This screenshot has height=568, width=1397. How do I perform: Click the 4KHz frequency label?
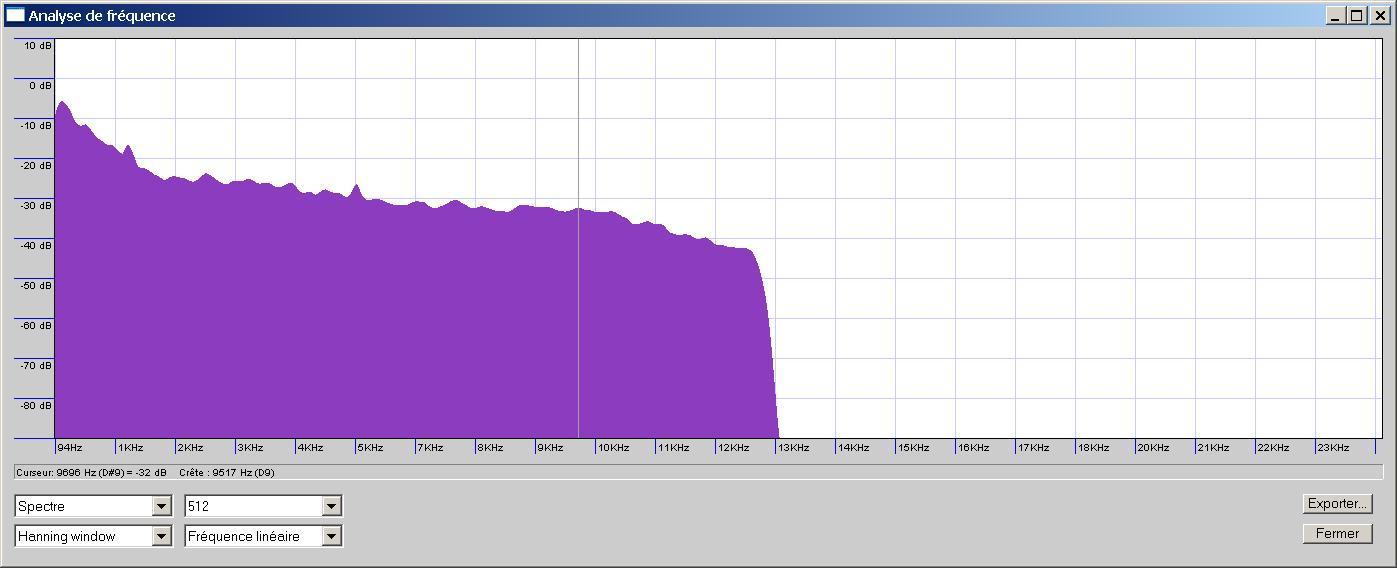click(310, 447)
